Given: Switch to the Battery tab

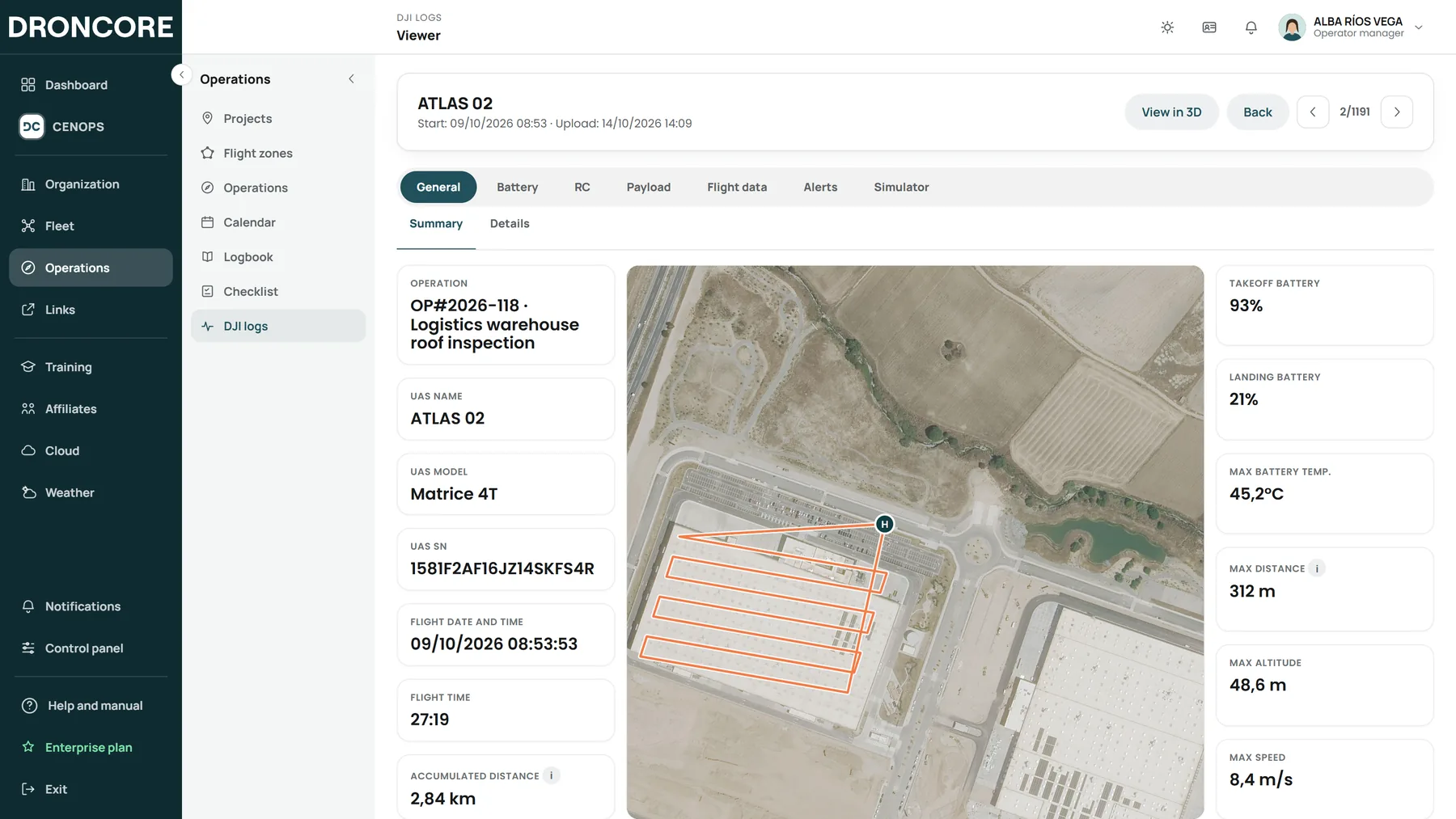Looking at the screenshot, I should [517, 187].
